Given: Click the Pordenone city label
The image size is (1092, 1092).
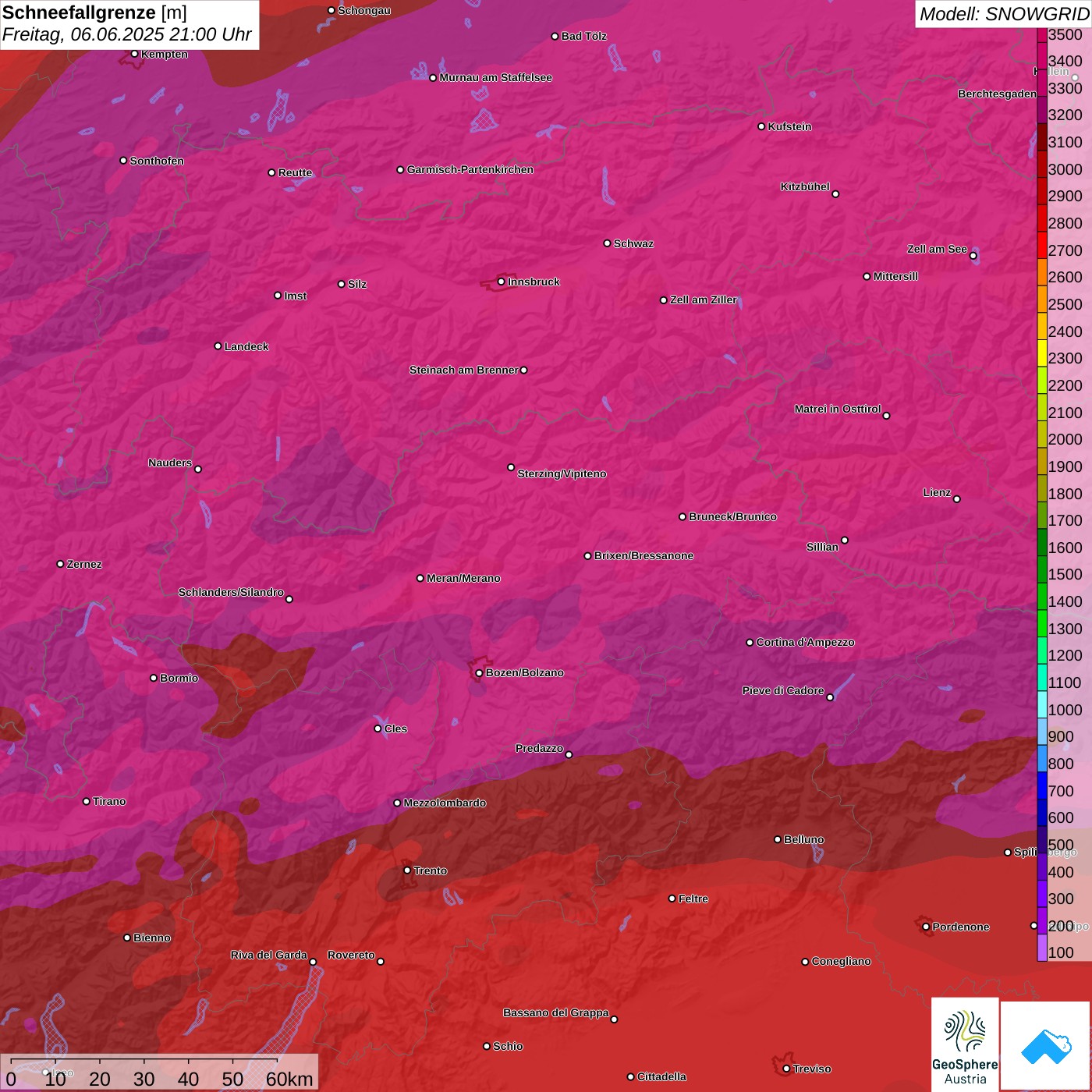Looking at the screenshot, I should click(x=961, y=927).
